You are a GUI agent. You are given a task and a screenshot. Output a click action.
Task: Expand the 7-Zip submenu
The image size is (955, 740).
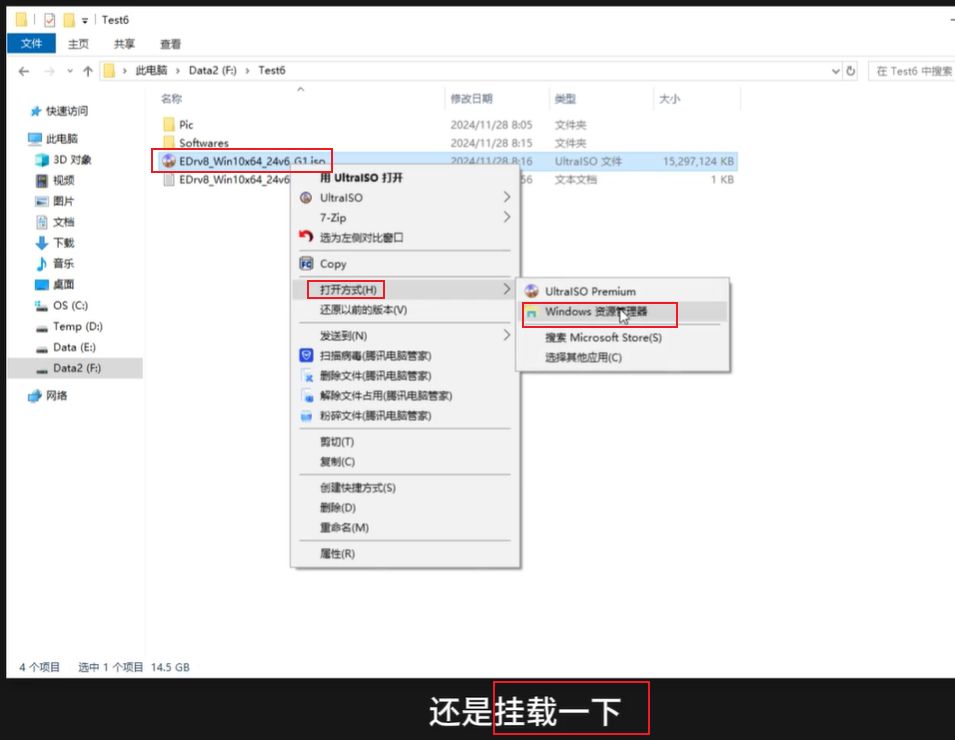pyautogui.click(x=507, y=217)
